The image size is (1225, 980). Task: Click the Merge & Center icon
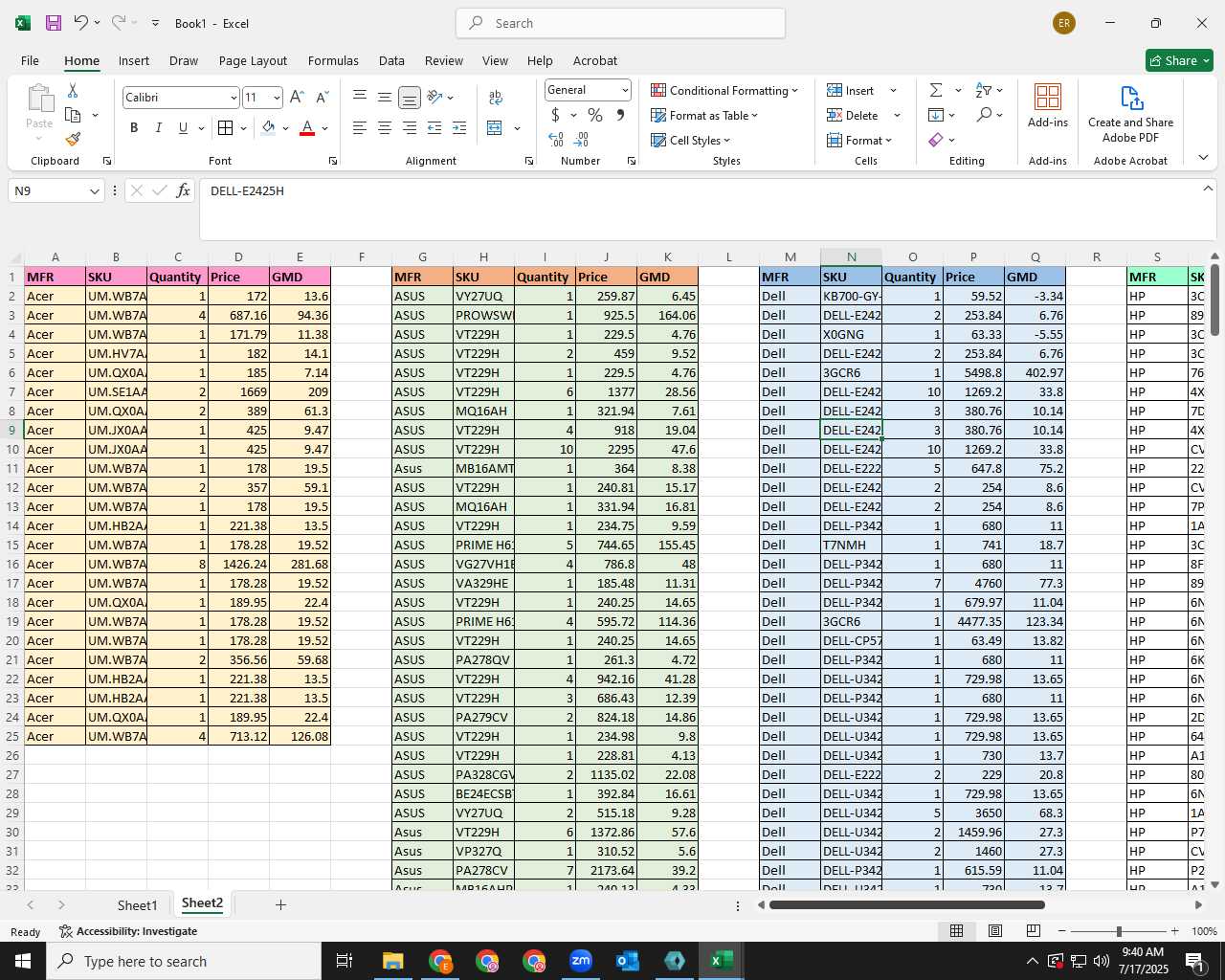495,127
